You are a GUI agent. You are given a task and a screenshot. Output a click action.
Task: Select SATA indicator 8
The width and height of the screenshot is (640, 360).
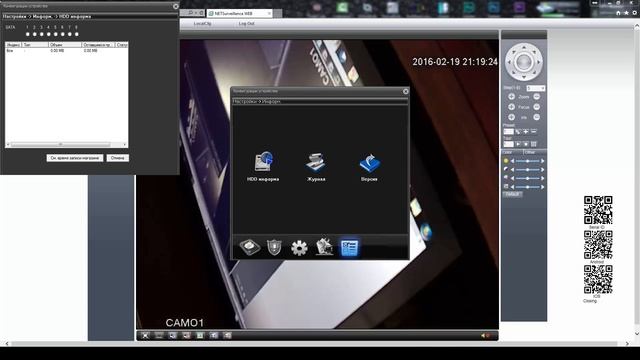(x=76, y=34)
